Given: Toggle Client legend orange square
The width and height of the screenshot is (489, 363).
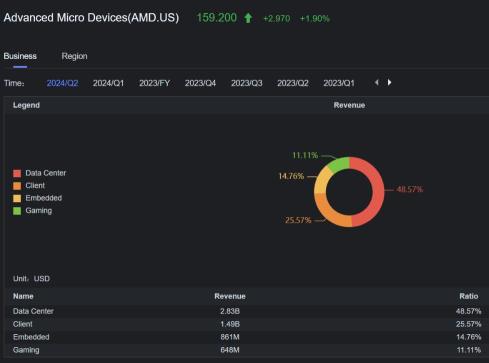Looking at the screenshot, I should pyautogui.click(x=17, y=186).
